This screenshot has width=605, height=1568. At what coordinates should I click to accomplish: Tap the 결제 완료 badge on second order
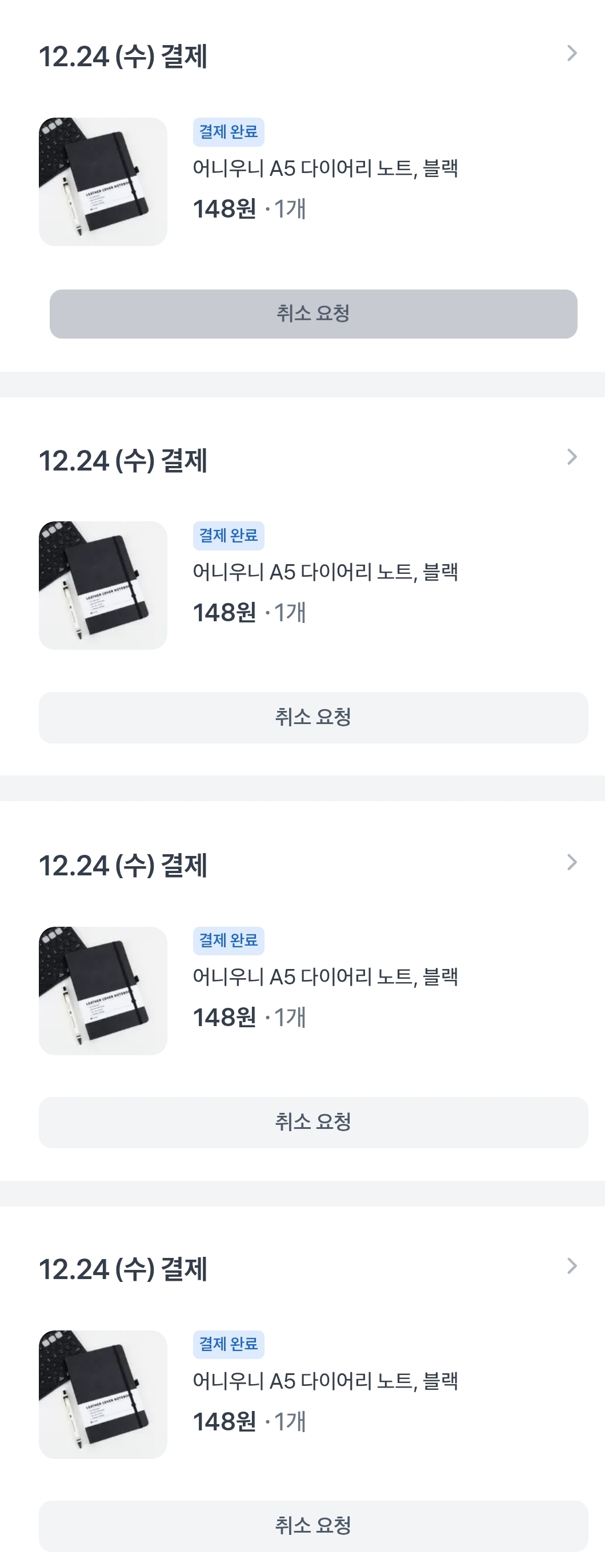pos(229,535)
